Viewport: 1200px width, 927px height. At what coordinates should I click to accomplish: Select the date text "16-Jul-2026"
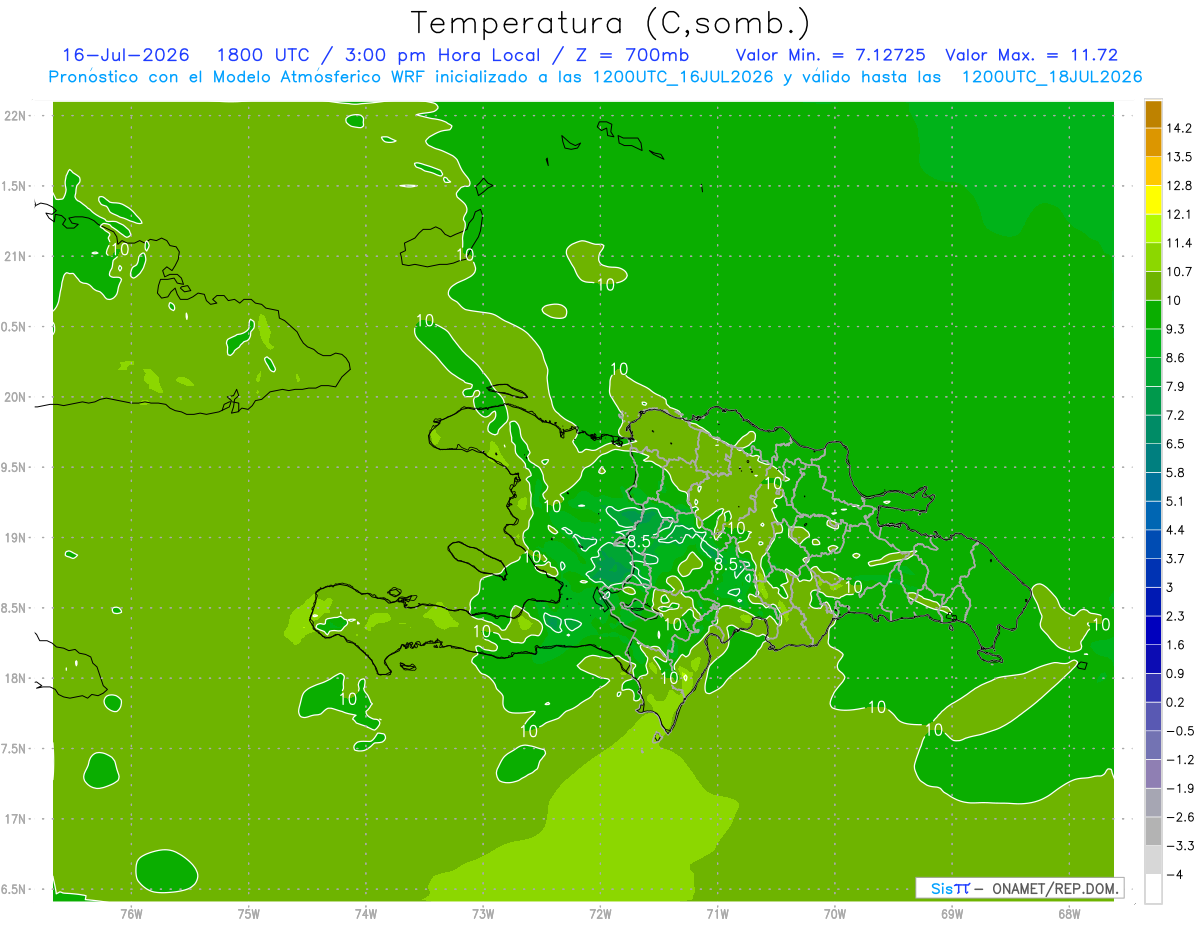point(124,55)
